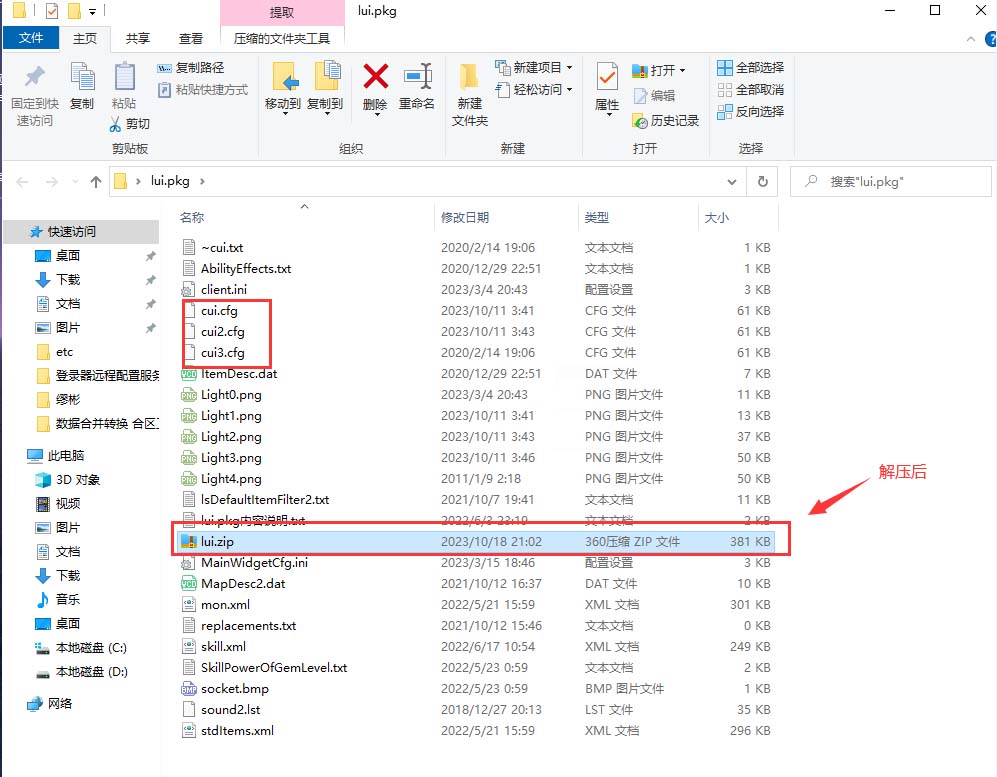The image size is (997, 777).
Task: Click the search lui.pkg input field
Action: coord(890,181)
